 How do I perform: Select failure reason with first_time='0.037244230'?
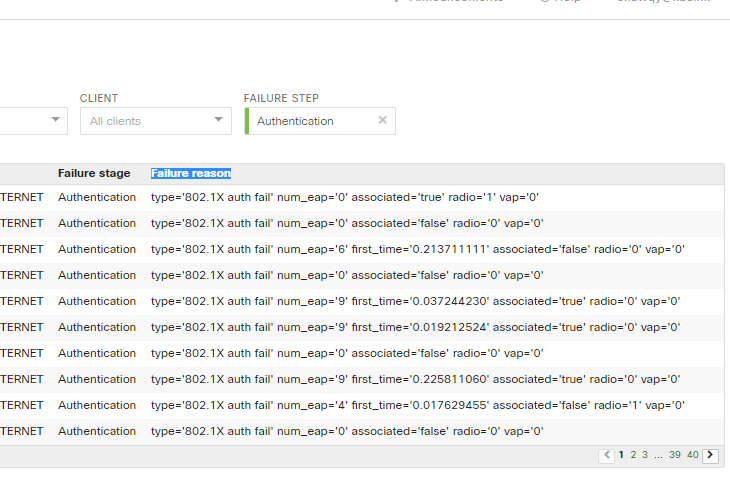click(415, 301)
